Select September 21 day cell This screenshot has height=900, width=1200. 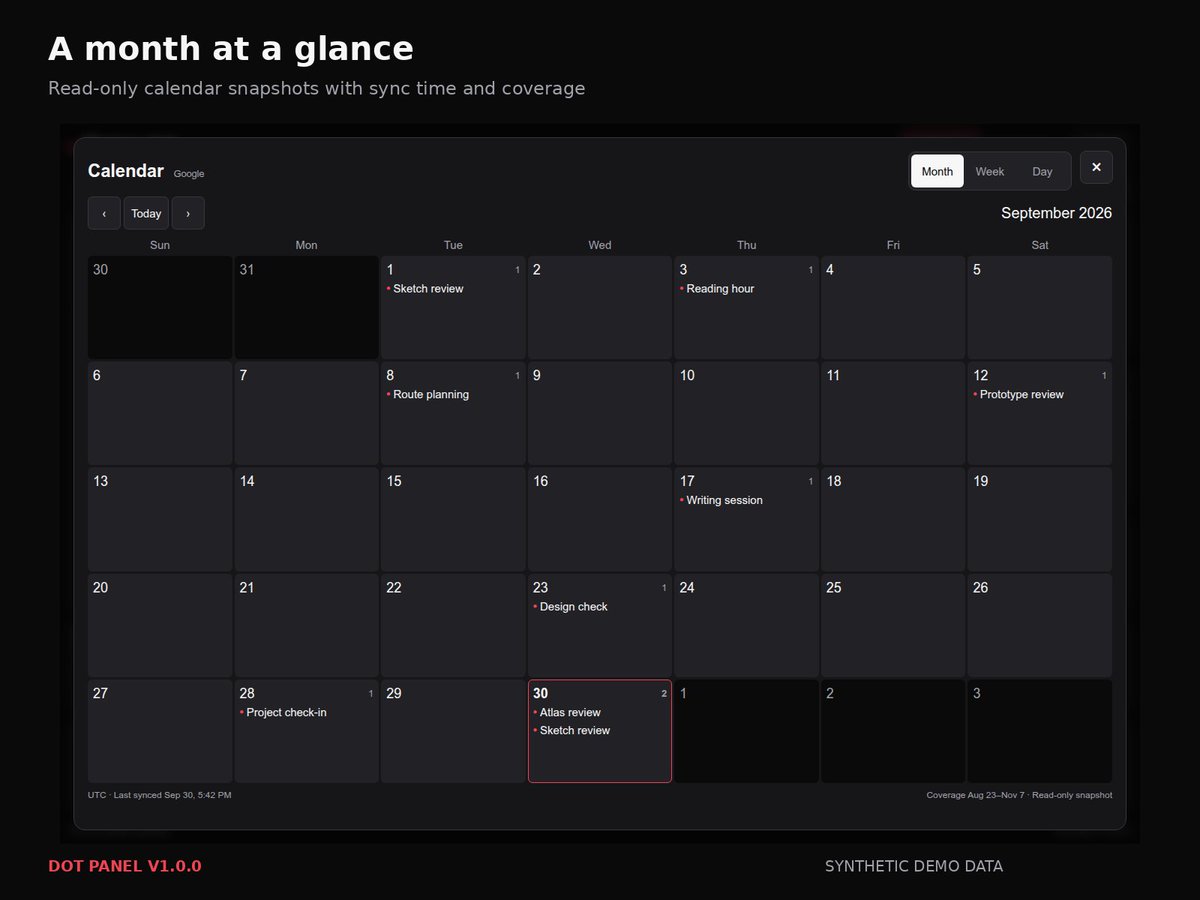[x=306, y=625]
